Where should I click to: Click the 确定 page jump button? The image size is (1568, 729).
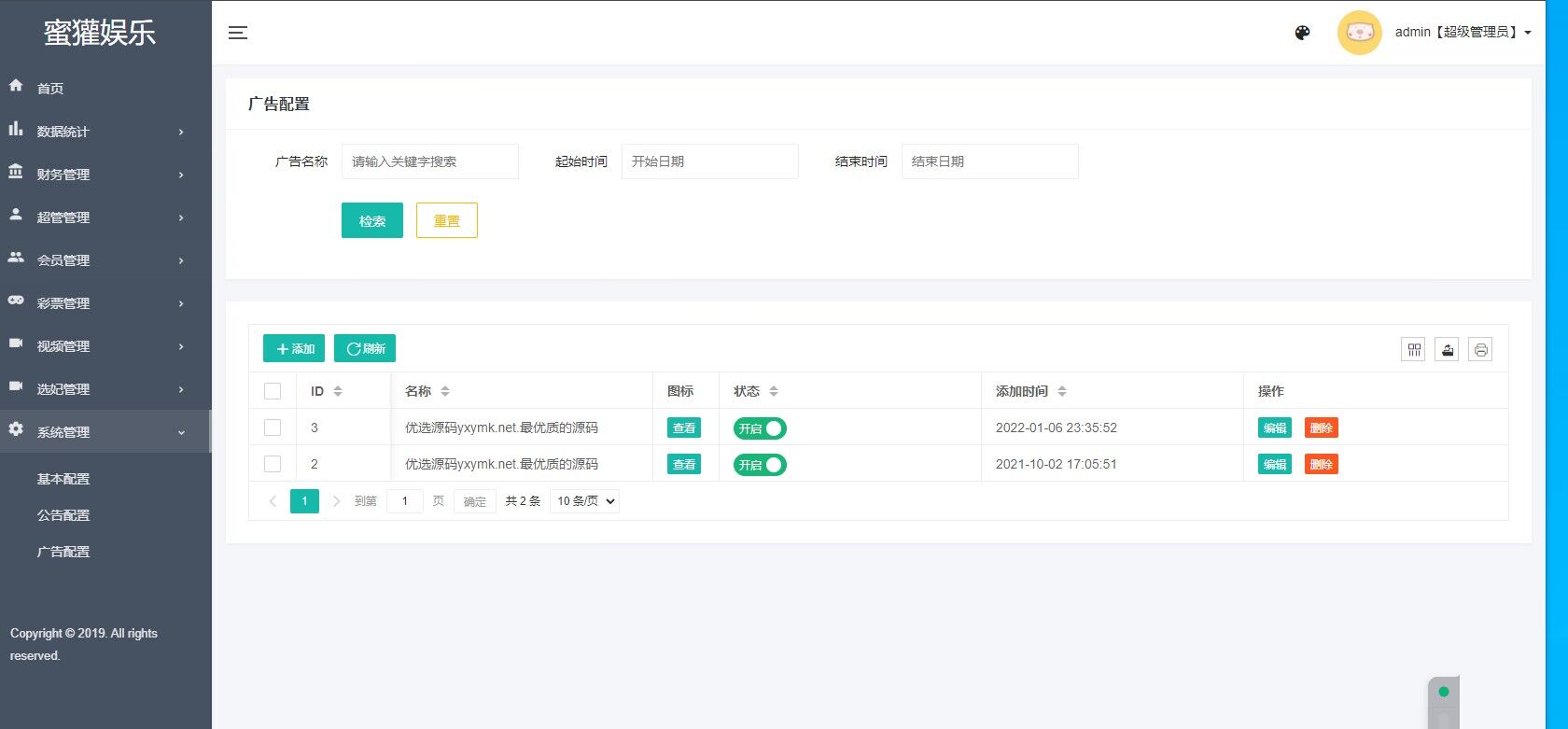[475, 501]
